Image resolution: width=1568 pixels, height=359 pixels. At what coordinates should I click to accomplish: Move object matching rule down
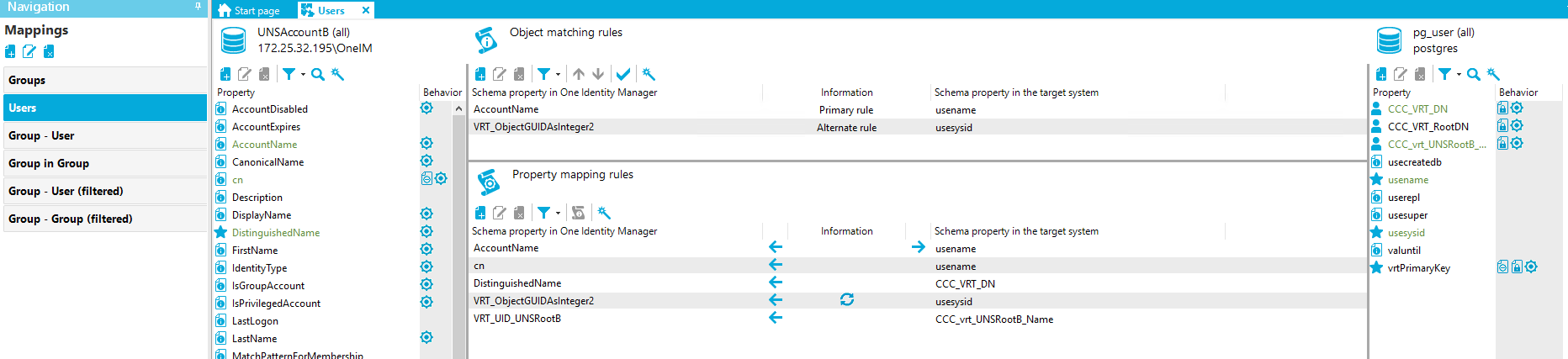point(598,75)
